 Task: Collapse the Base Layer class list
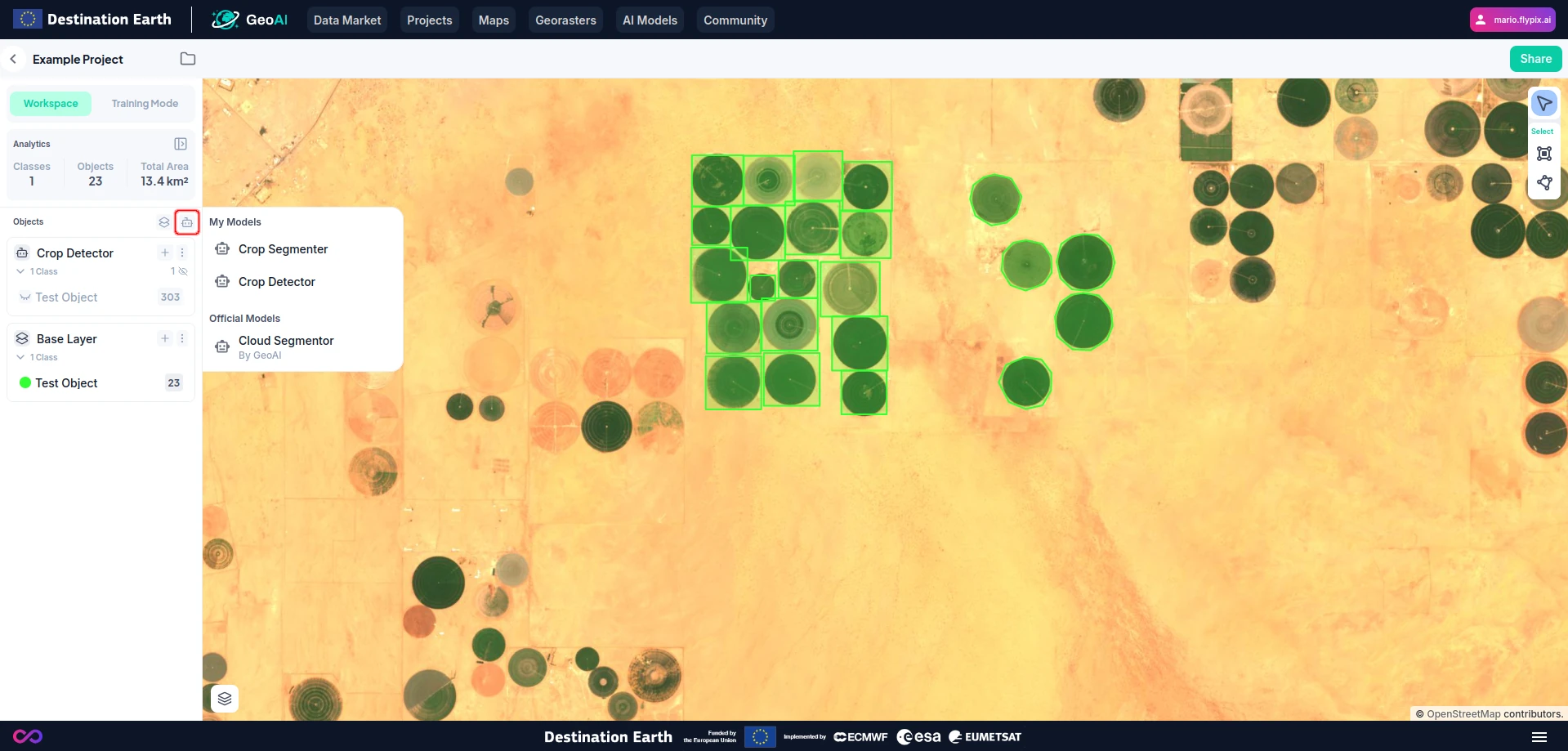(20, 357)
